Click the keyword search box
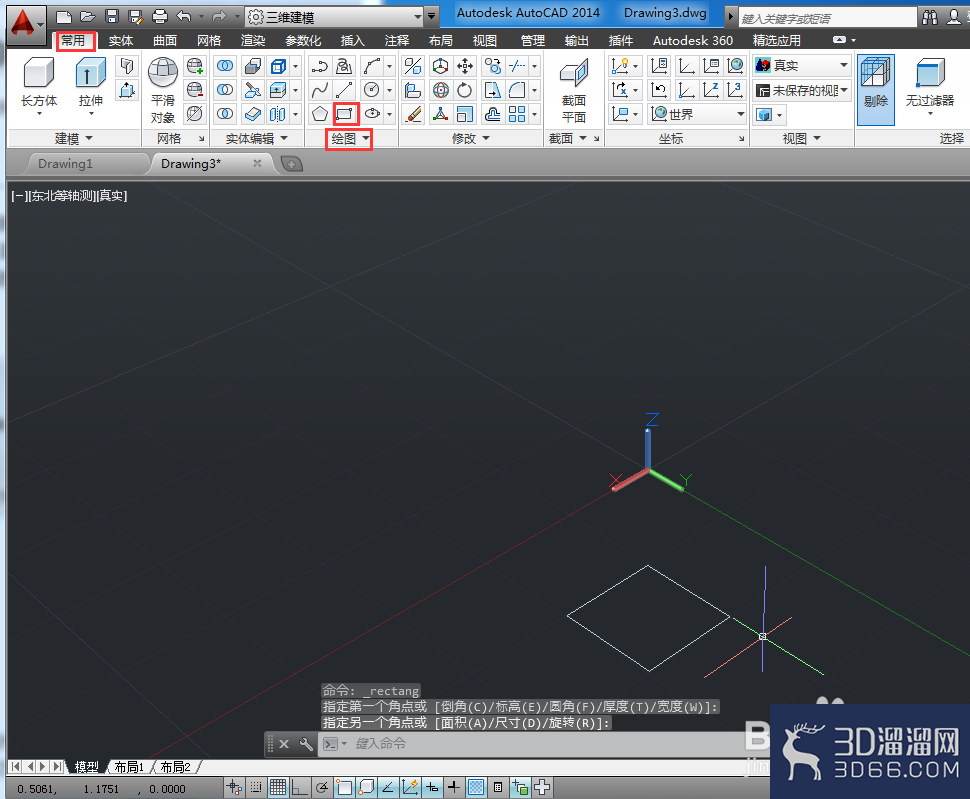 point(827,18)
